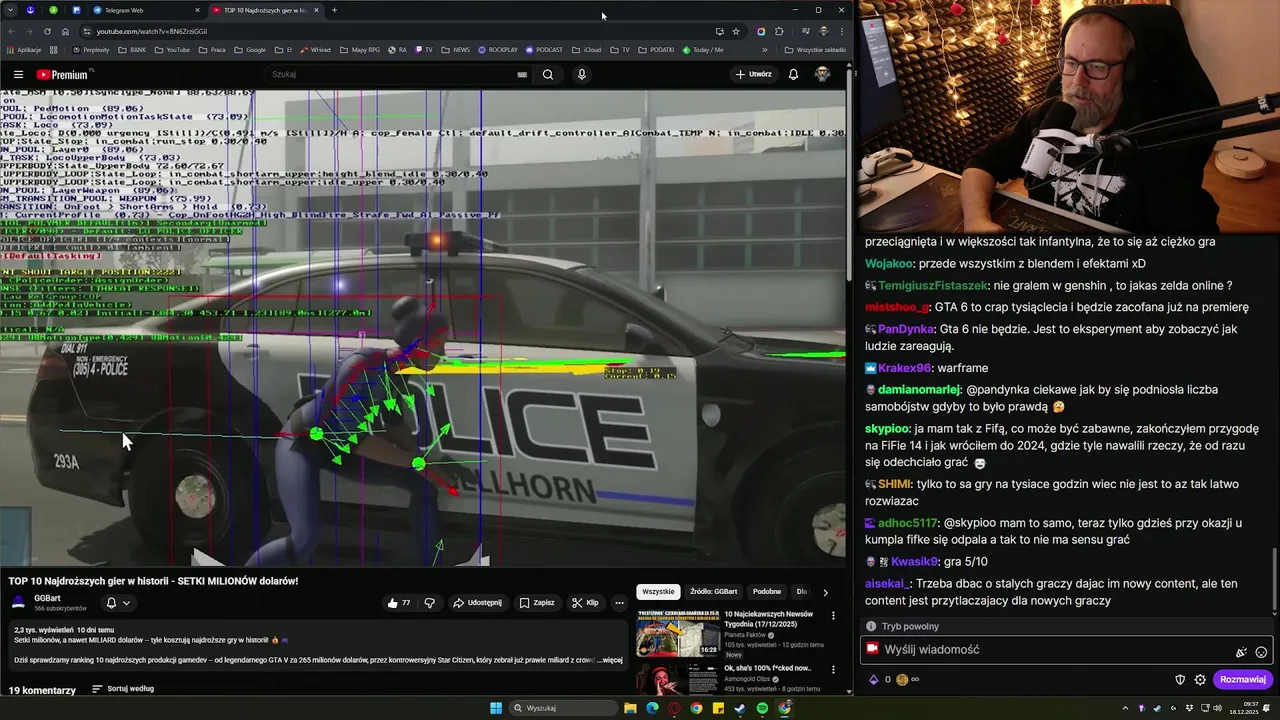Open 10 Najciekawszych Newsów Tygodnia thumbnail
1280x720 pixels.
click(678, 633)
